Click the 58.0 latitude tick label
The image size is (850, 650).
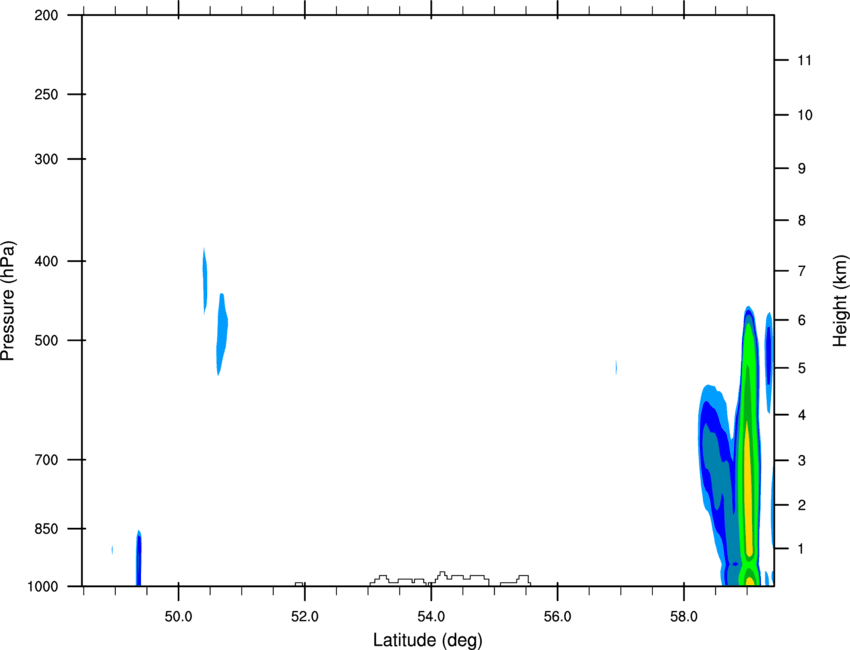684,617
